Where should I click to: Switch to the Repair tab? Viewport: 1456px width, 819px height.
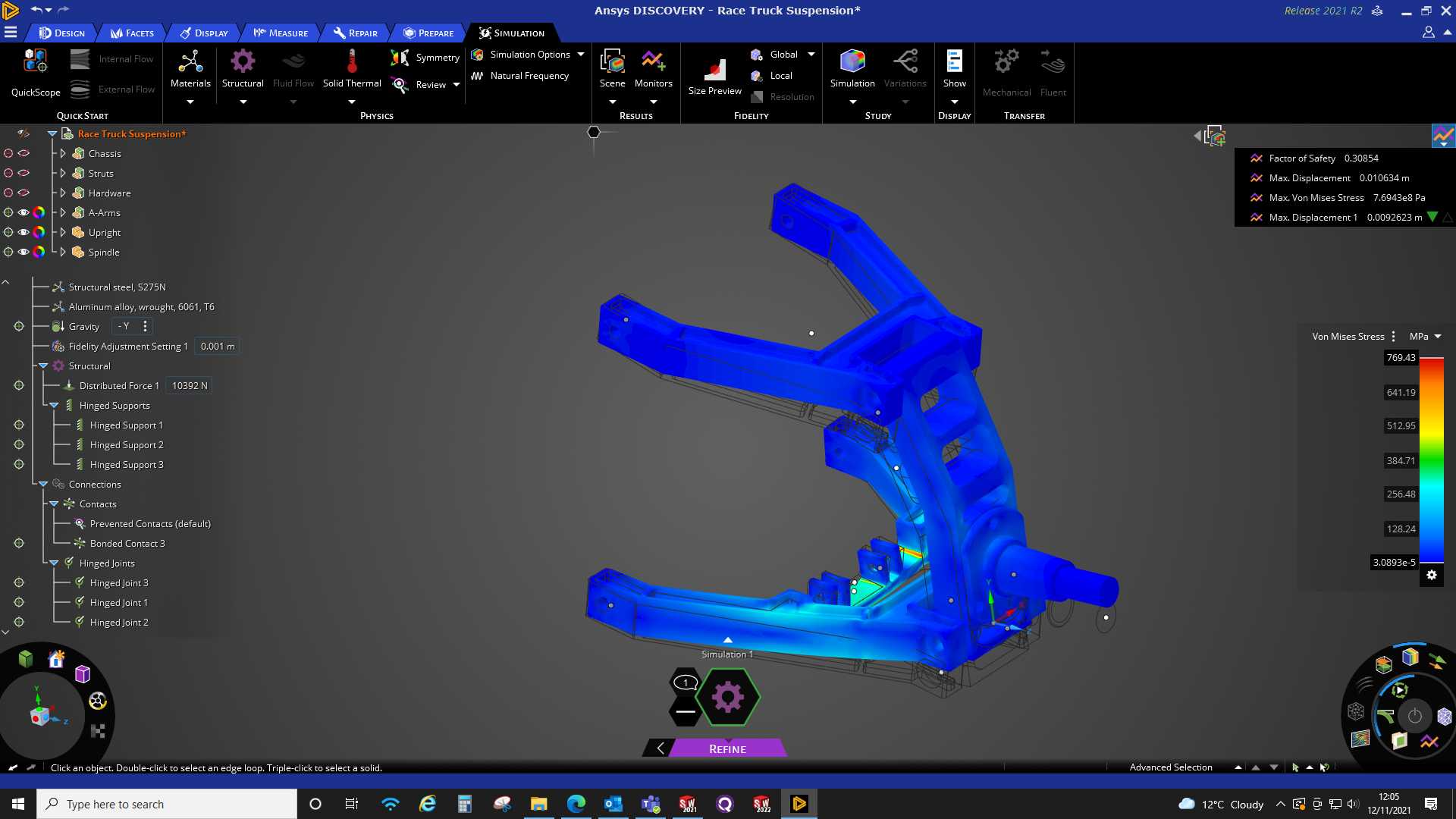tap(356, 33)
